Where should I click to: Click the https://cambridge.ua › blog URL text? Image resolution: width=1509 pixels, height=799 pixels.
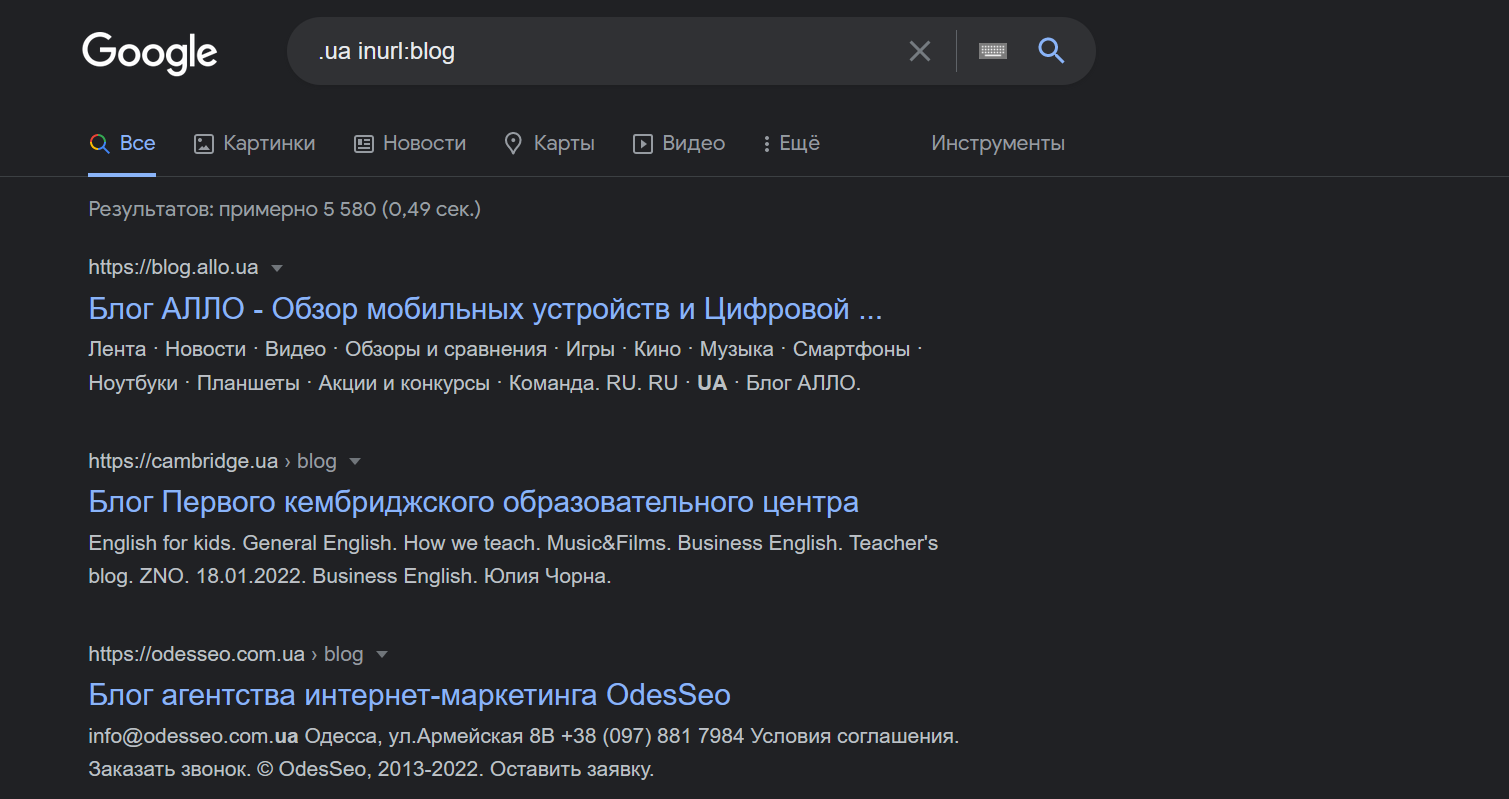coord(212,461)
